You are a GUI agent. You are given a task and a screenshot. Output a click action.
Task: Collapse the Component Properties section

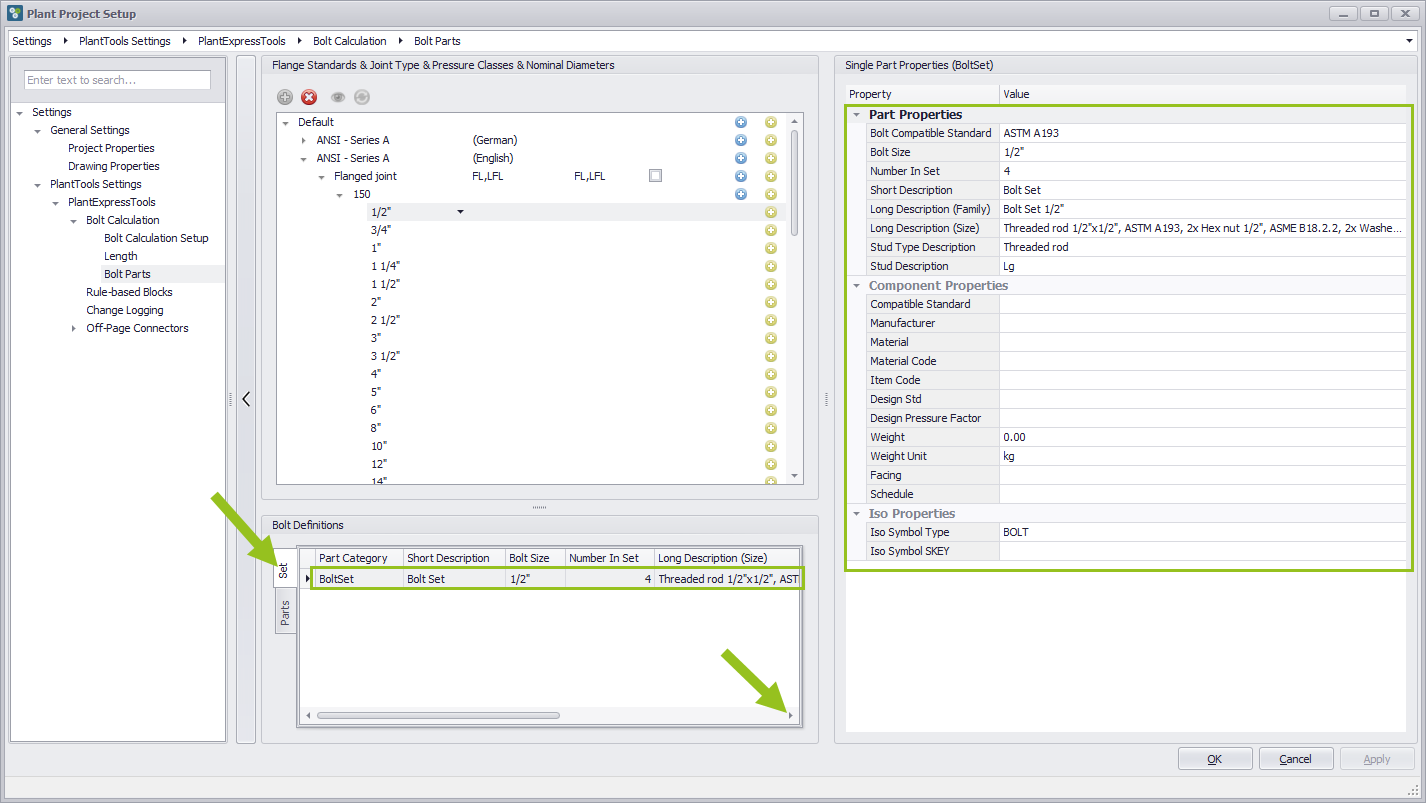856,285
